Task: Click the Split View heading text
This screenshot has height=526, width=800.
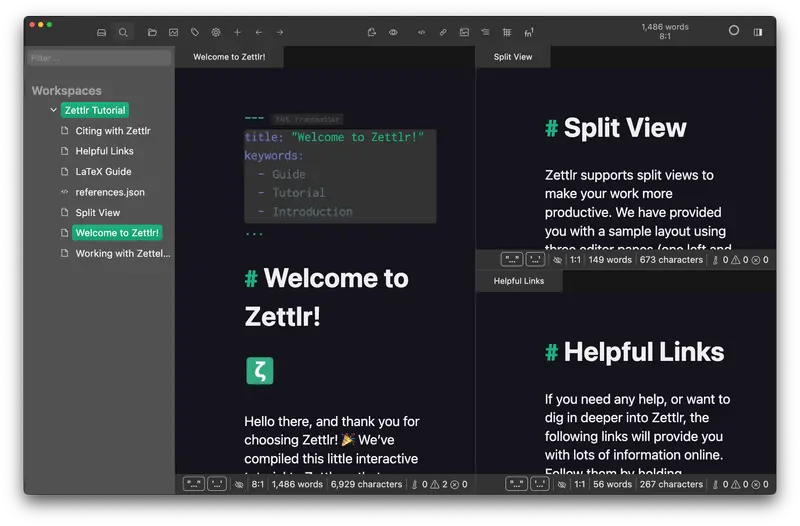Action: point(625,128)
